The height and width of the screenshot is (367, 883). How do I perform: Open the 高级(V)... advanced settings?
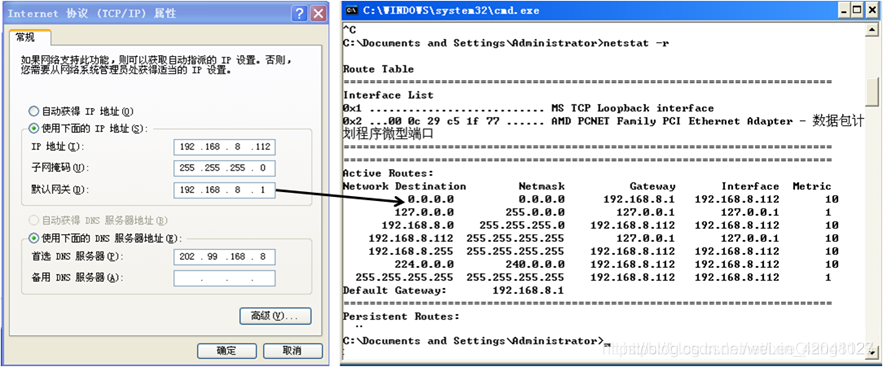[x=275, y=316]
